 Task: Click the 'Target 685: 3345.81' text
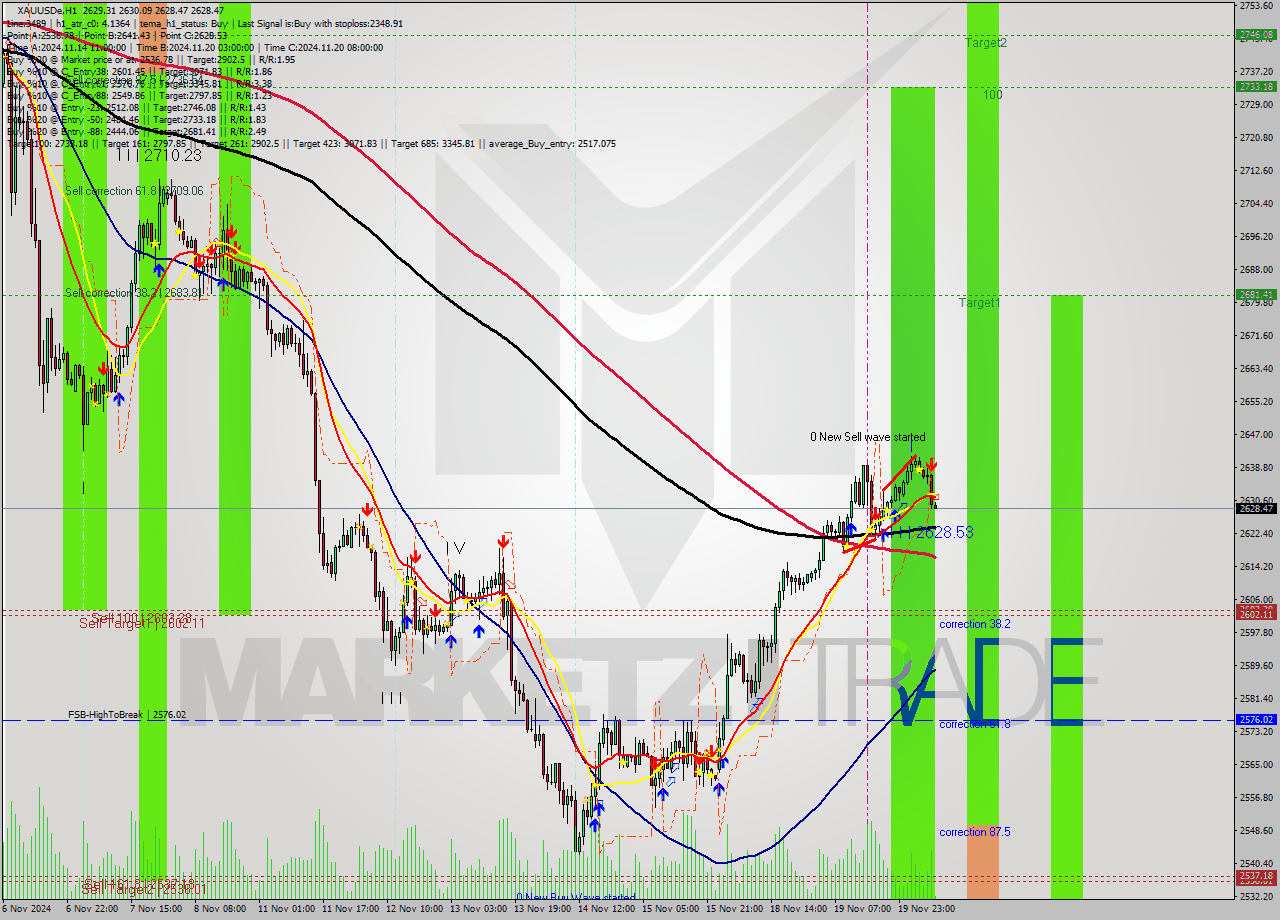coord(433,143)
